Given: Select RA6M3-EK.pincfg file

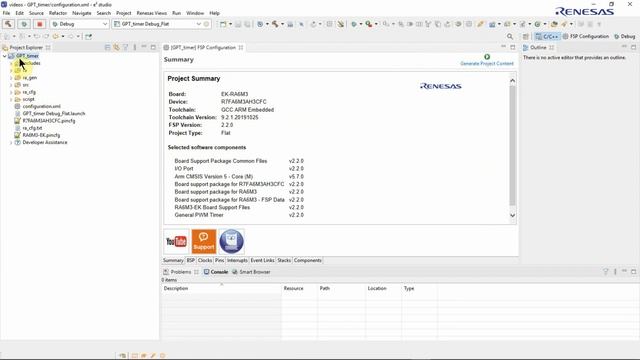Looking at the screenshot, I should pyautogui.click(x=41, y=135).
